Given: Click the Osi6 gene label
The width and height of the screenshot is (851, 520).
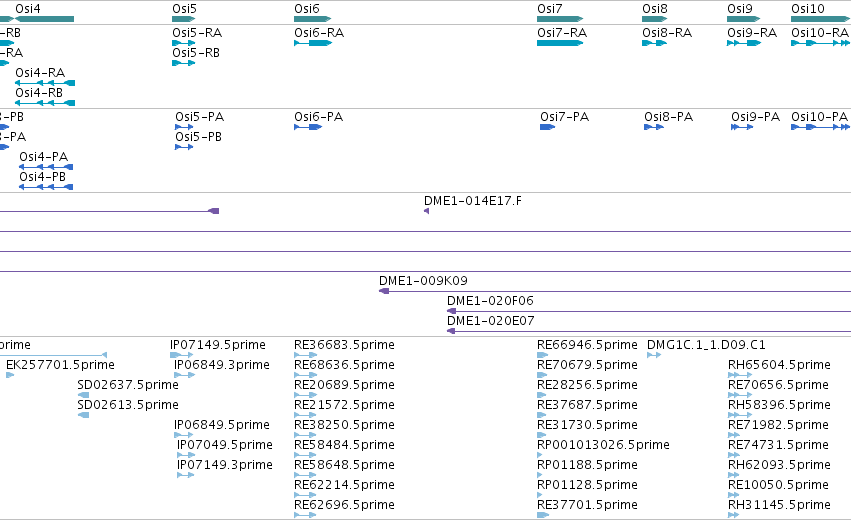Looking at the screenshot, I should 307,9.
